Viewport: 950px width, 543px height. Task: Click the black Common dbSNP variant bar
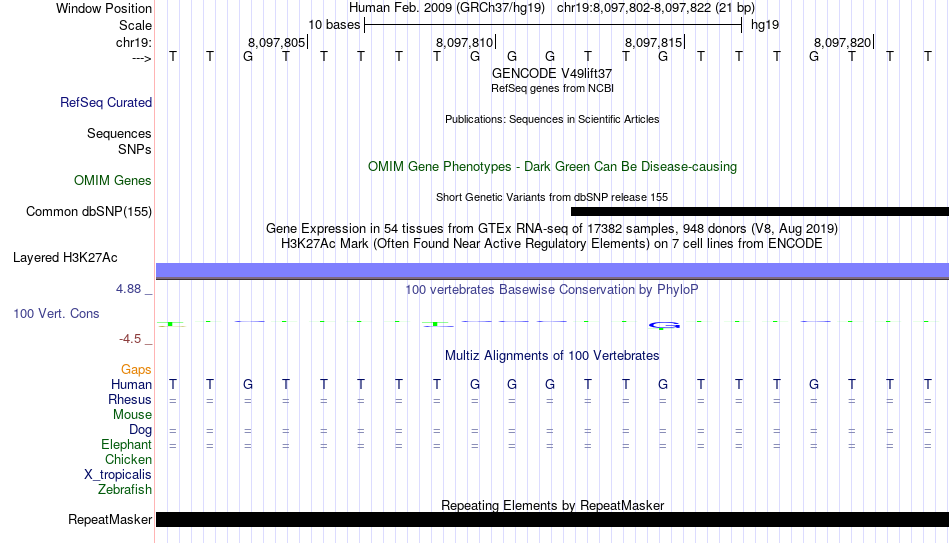[760, 212]
